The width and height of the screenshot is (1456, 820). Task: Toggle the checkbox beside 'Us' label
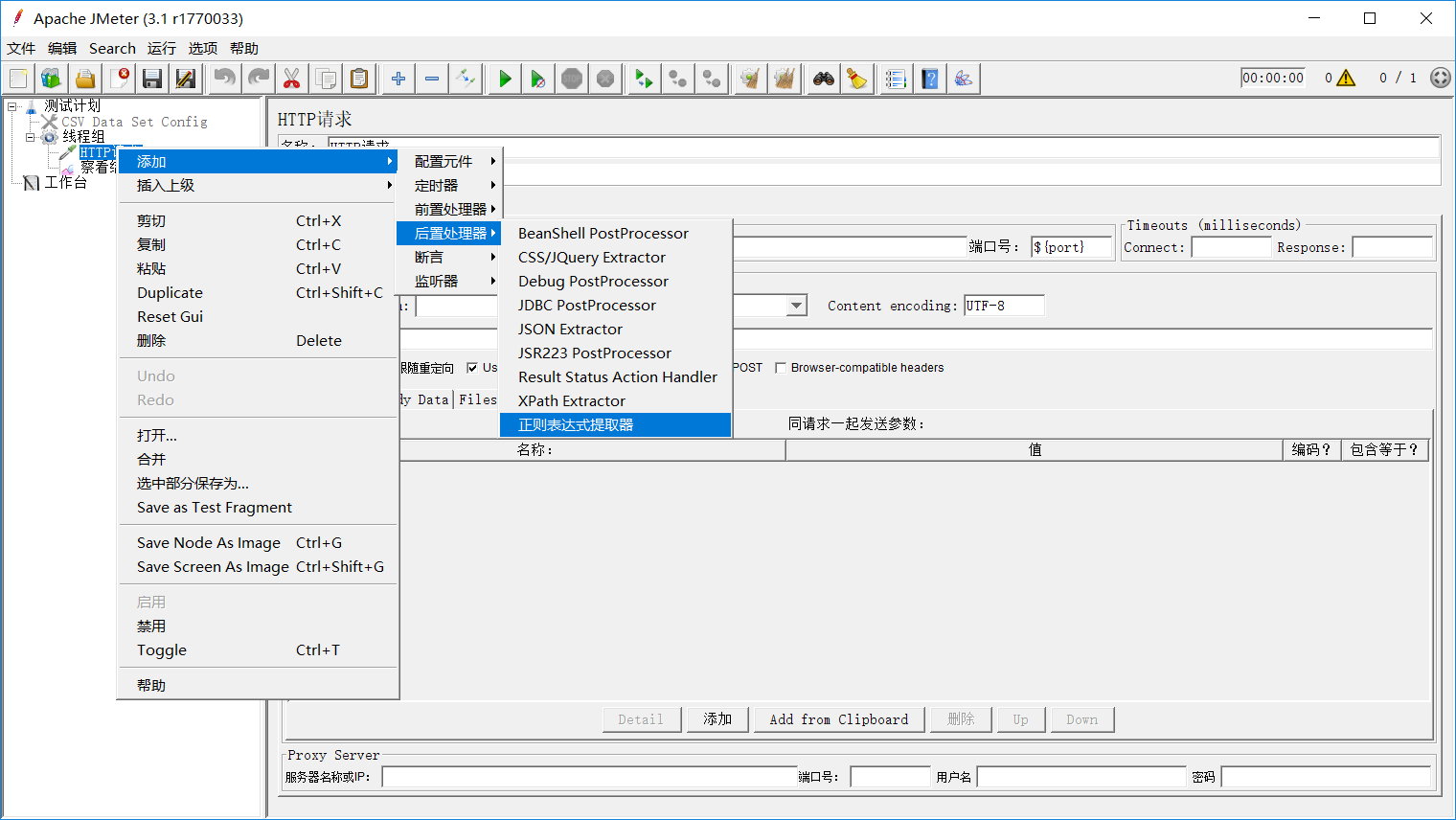(x=472, y=368)
